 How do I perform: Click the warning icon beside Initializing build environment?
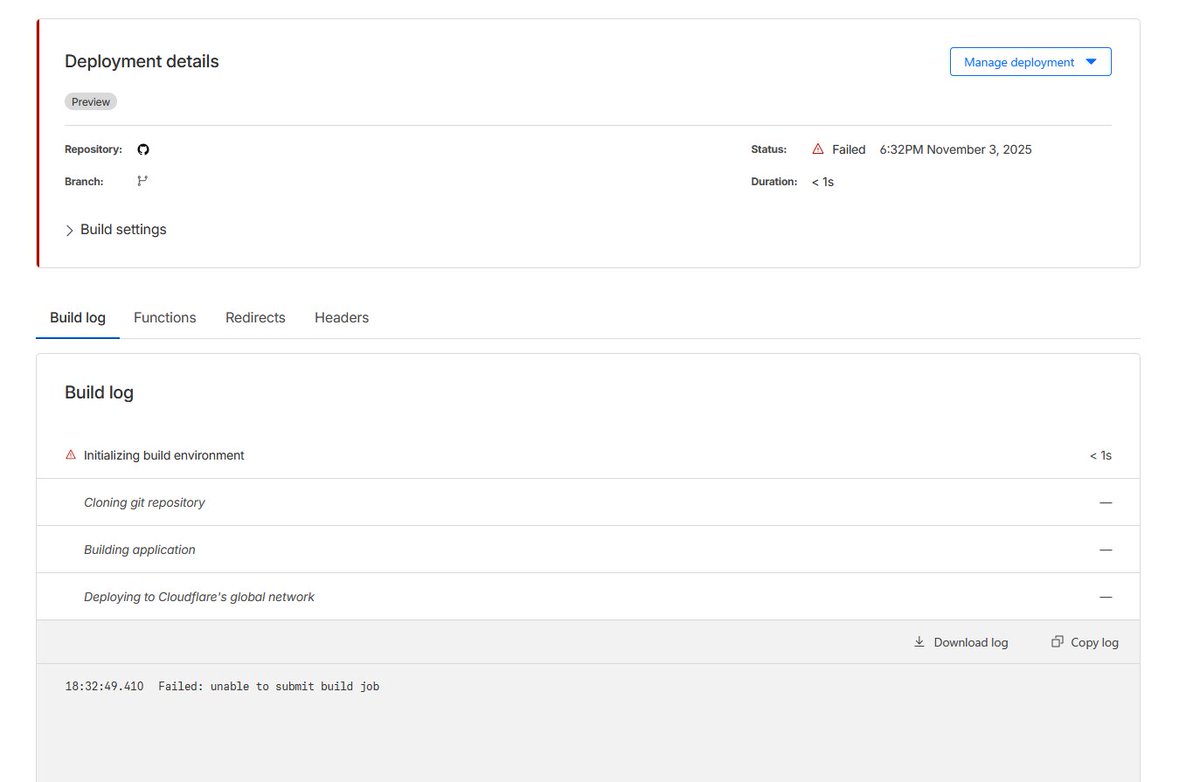coord(71,455)
